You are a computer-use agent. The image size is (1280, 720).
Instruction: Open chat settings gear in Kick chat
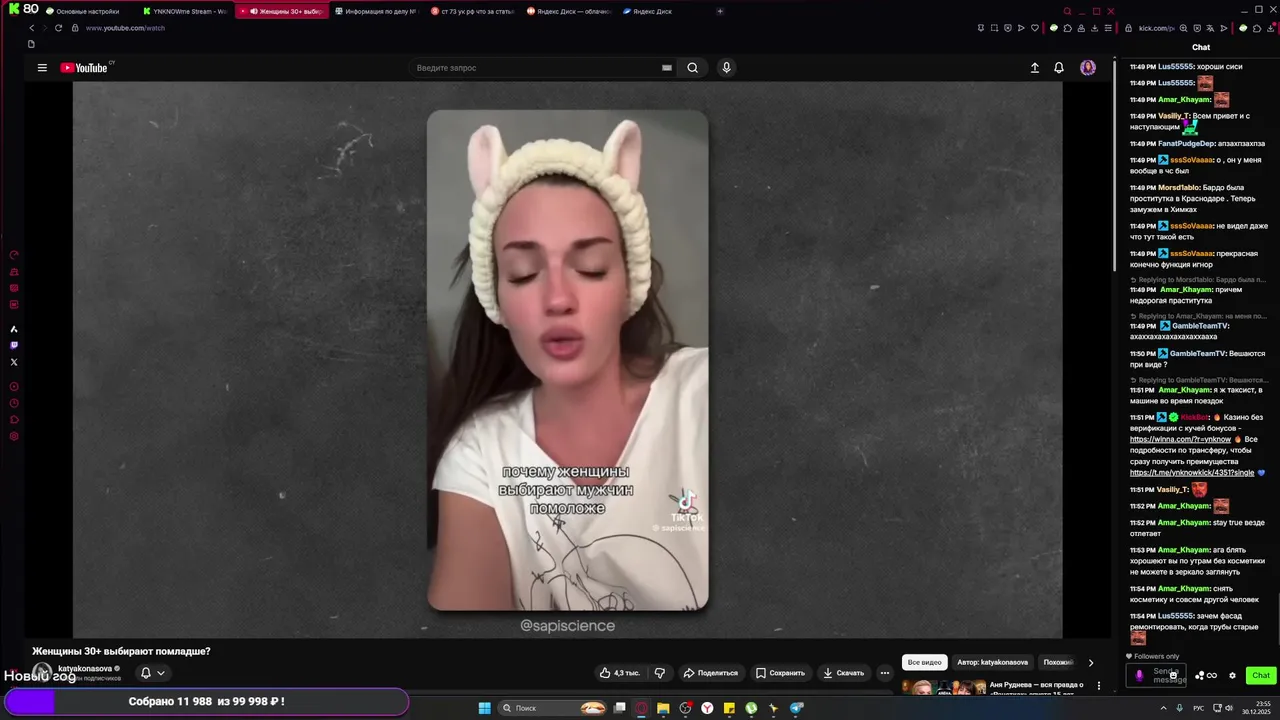click(x=1232, y=675)
